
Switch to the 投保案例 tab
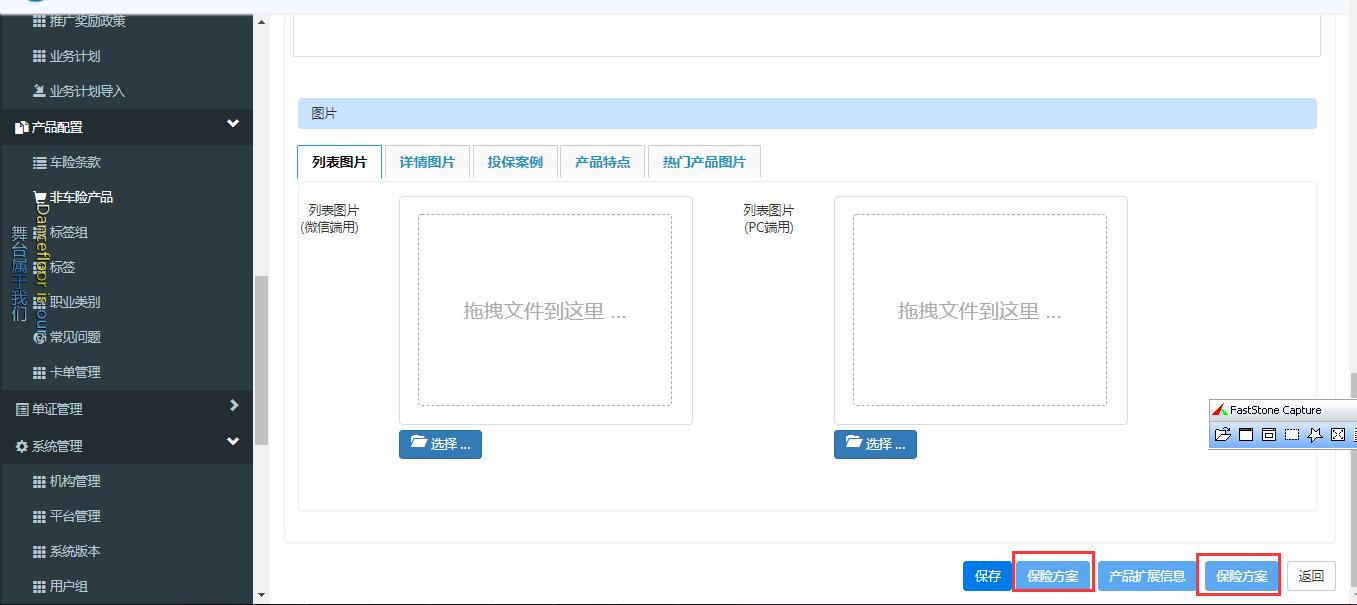[515, 162]
